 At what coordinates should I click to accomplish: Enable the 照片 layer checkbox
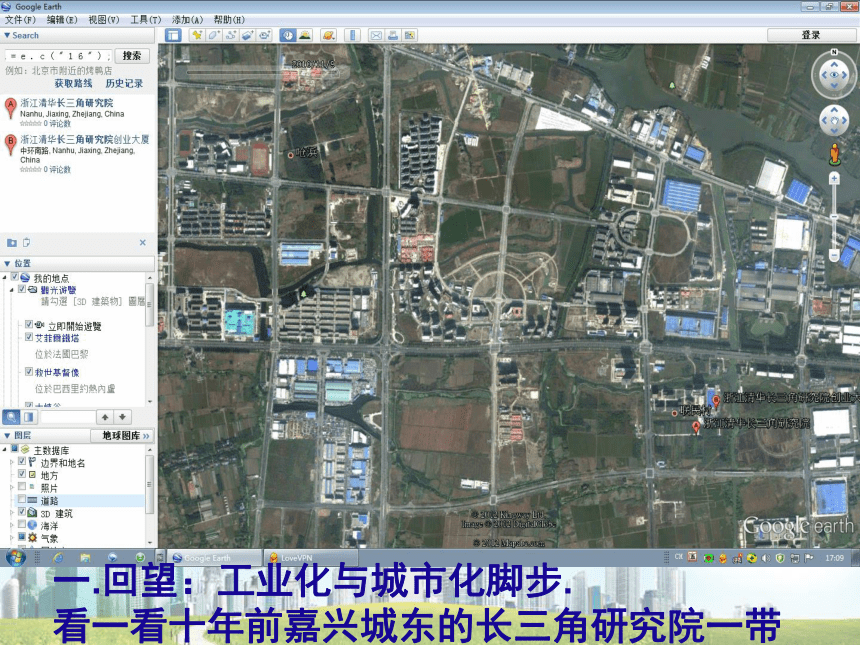[22, 486]
